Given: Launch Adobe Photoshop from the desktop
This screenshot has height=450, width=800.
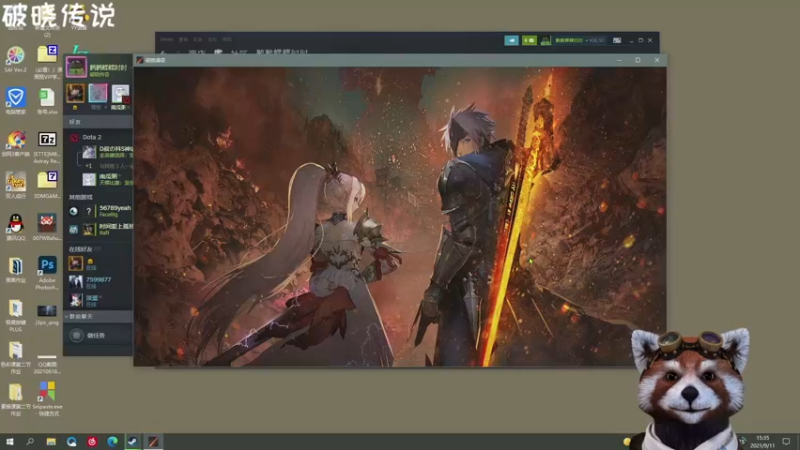Looking at the screenshot, I should pos(47,271).
